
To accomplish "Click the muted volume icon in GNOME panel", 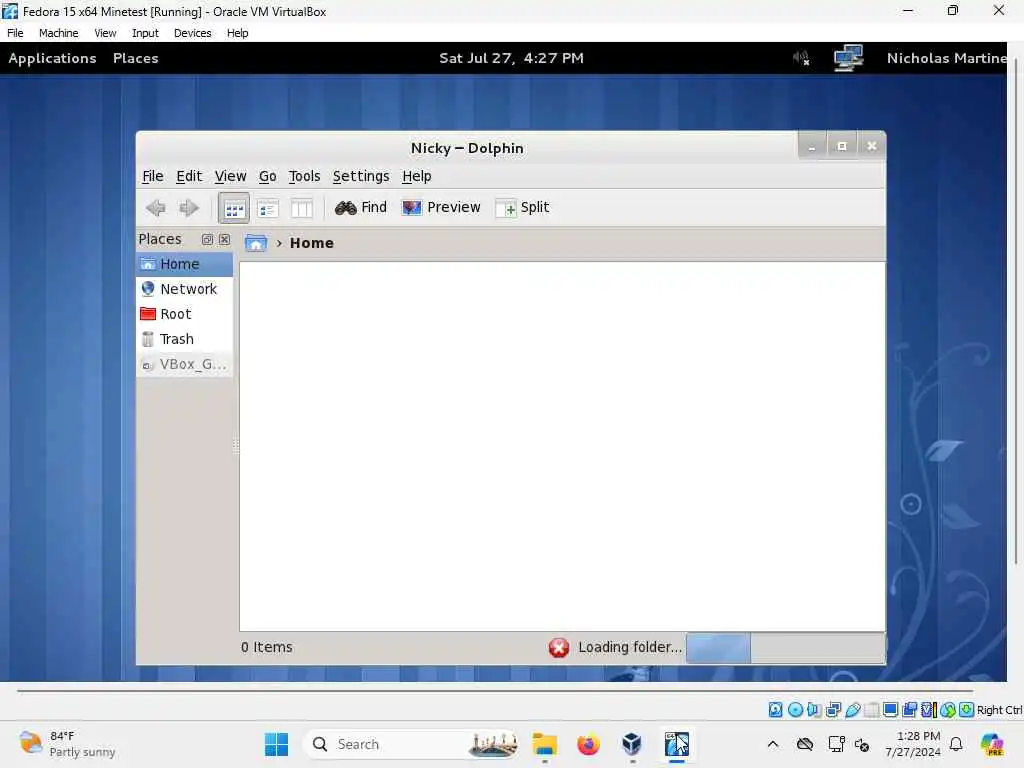I will coord(801,58).
